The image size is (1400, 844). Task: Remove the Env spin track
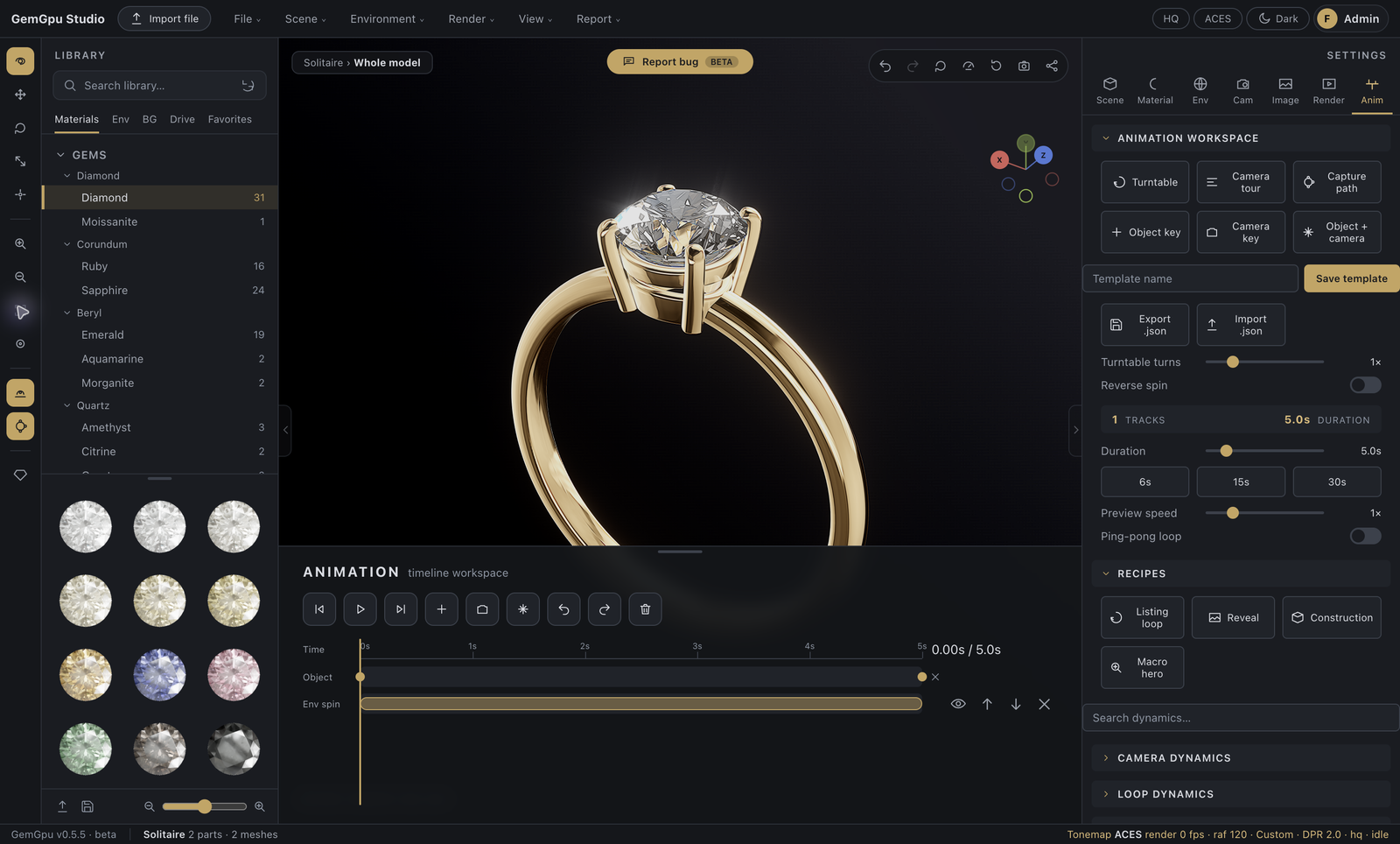(x=1045, y=704)
